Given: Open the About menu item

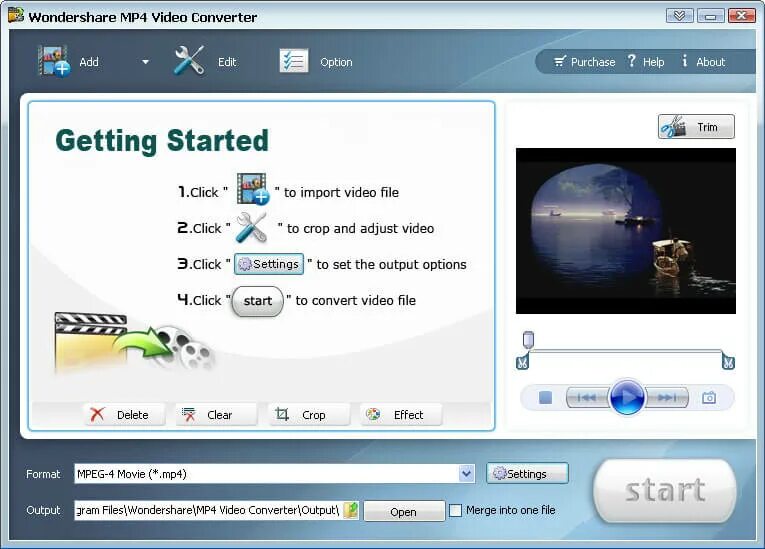Looking at the screenshot, I should [704, 61].
